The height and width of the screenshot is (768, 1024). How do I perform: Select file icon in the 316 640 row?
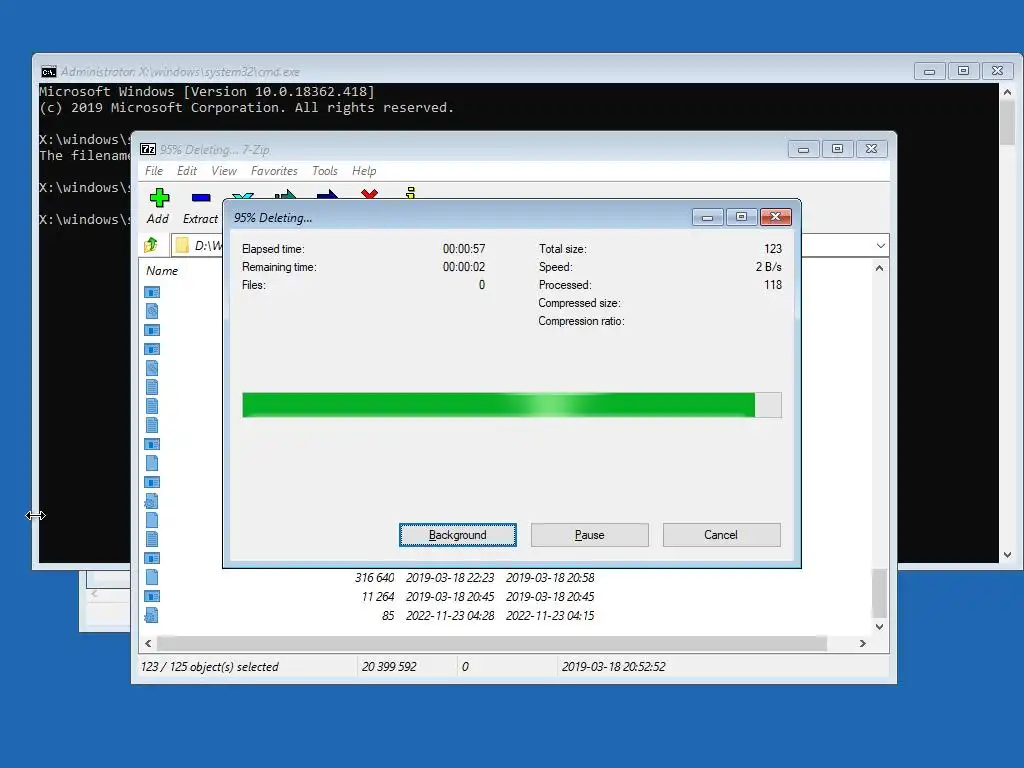click(x=152, y=577)
